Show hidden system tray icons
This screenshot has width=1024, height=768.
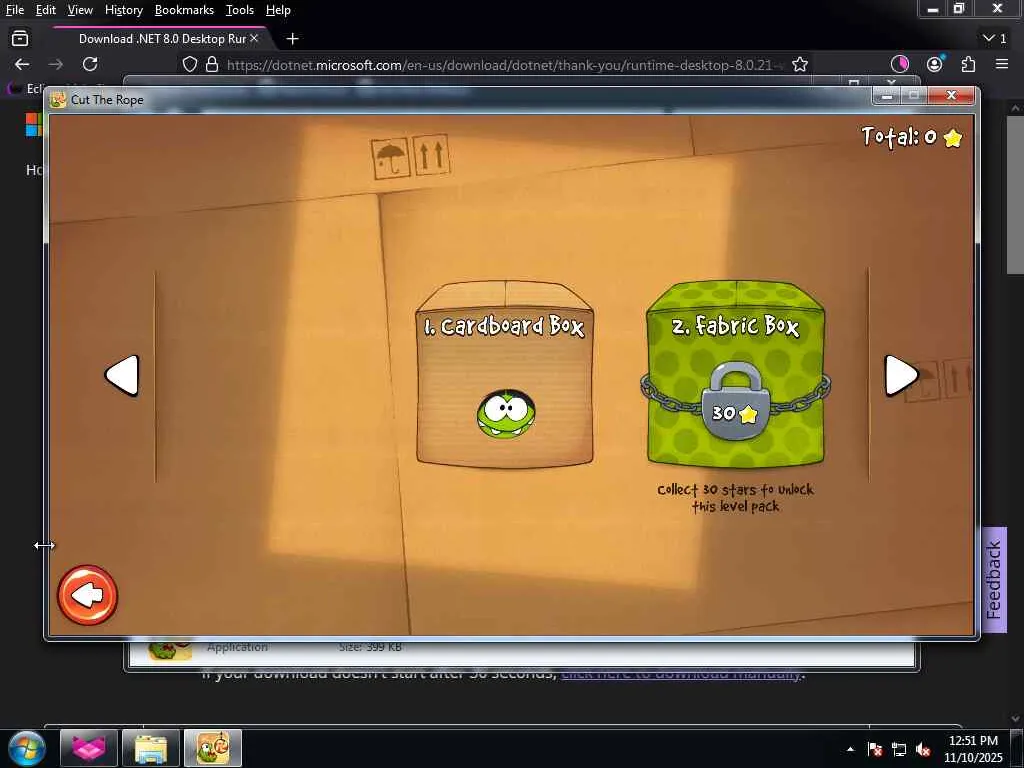tap(850, 749)
